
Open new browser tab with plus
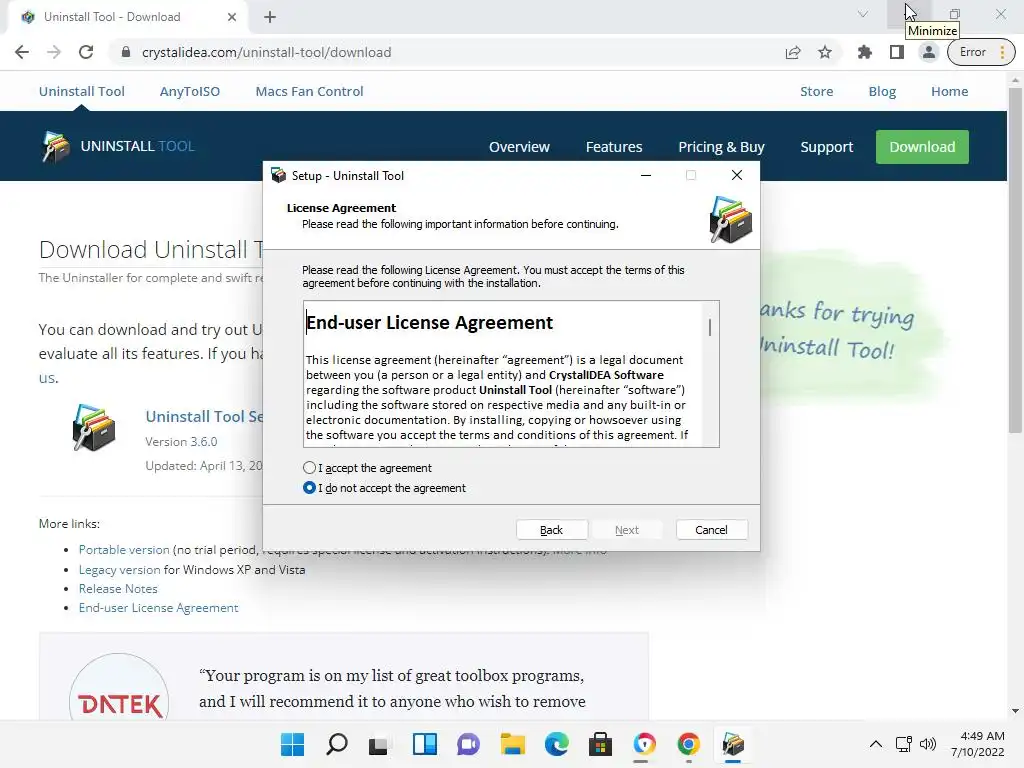pos(270,17)
